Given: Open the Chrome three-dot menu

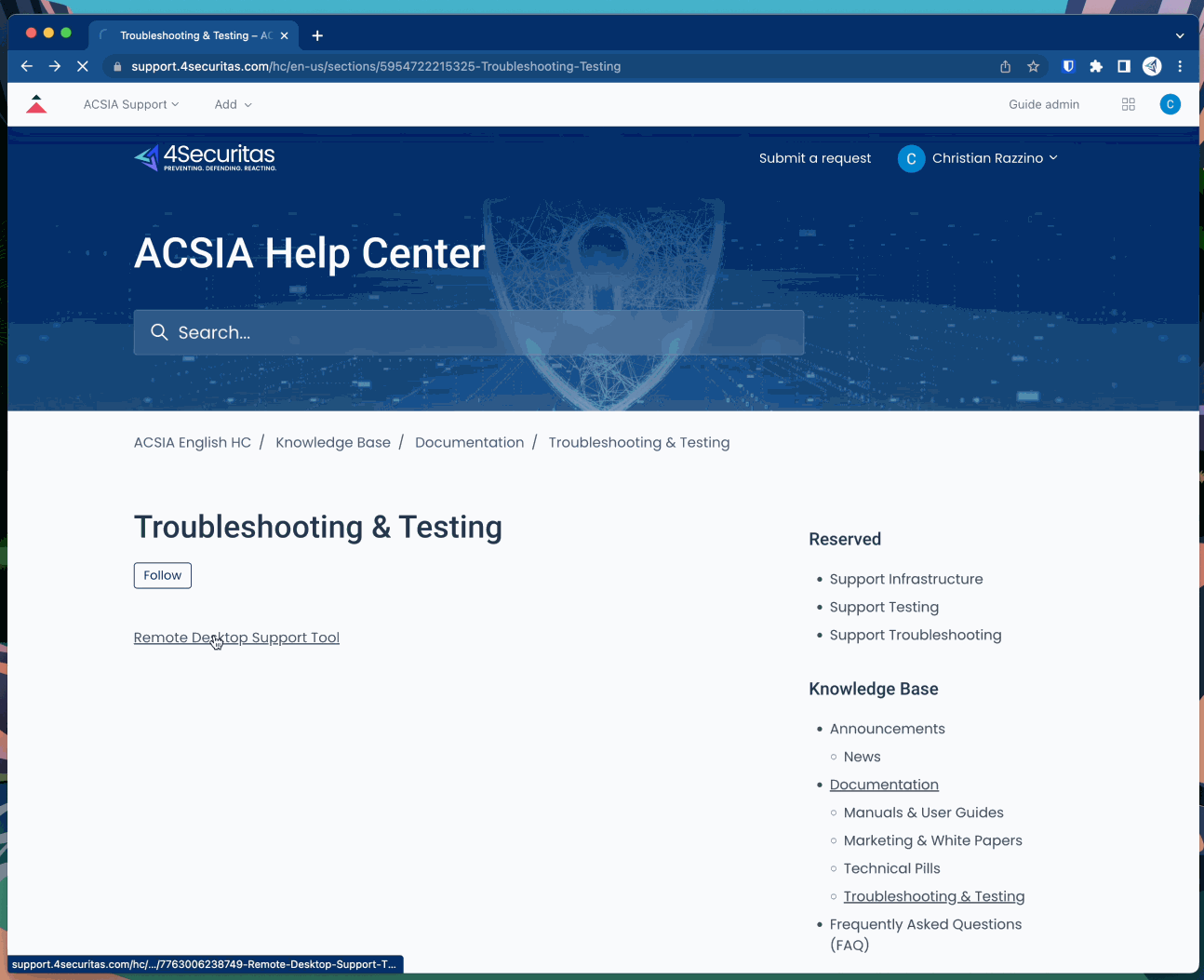Looking at the screenshot, I should (x=1180, y=66).
